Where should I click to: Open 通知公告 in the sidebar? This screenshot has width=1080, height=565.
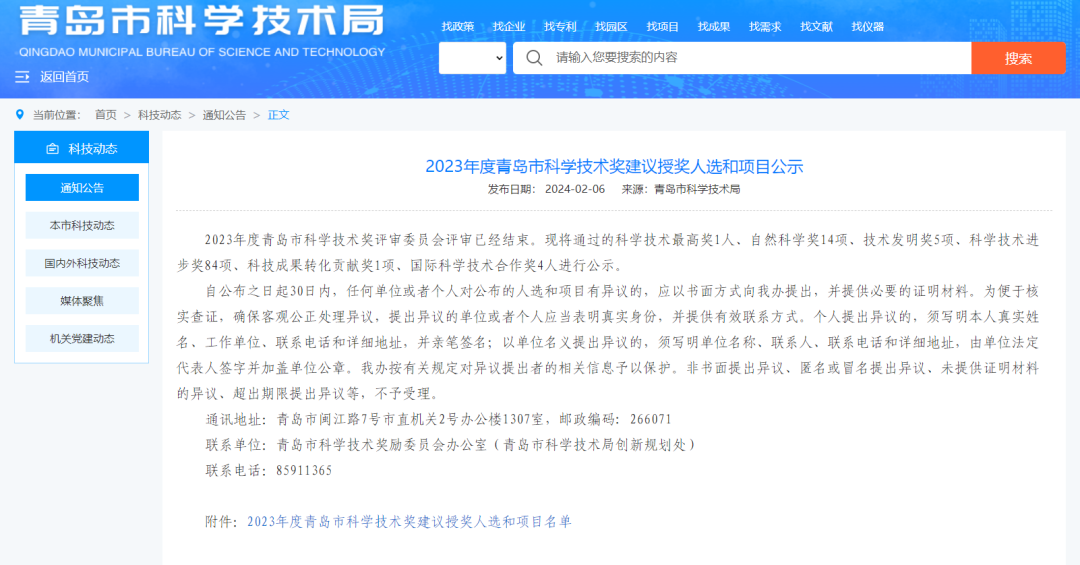[x=82, y=188]
